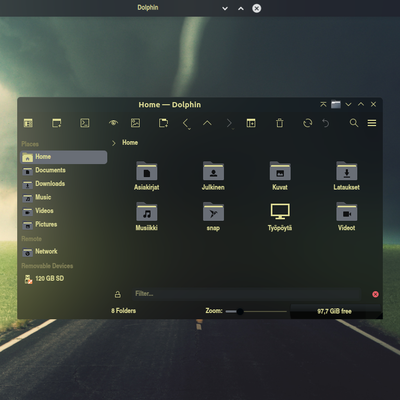Select the Musiikki folder
The image size is (400, 400).
(x=147, y=216)
